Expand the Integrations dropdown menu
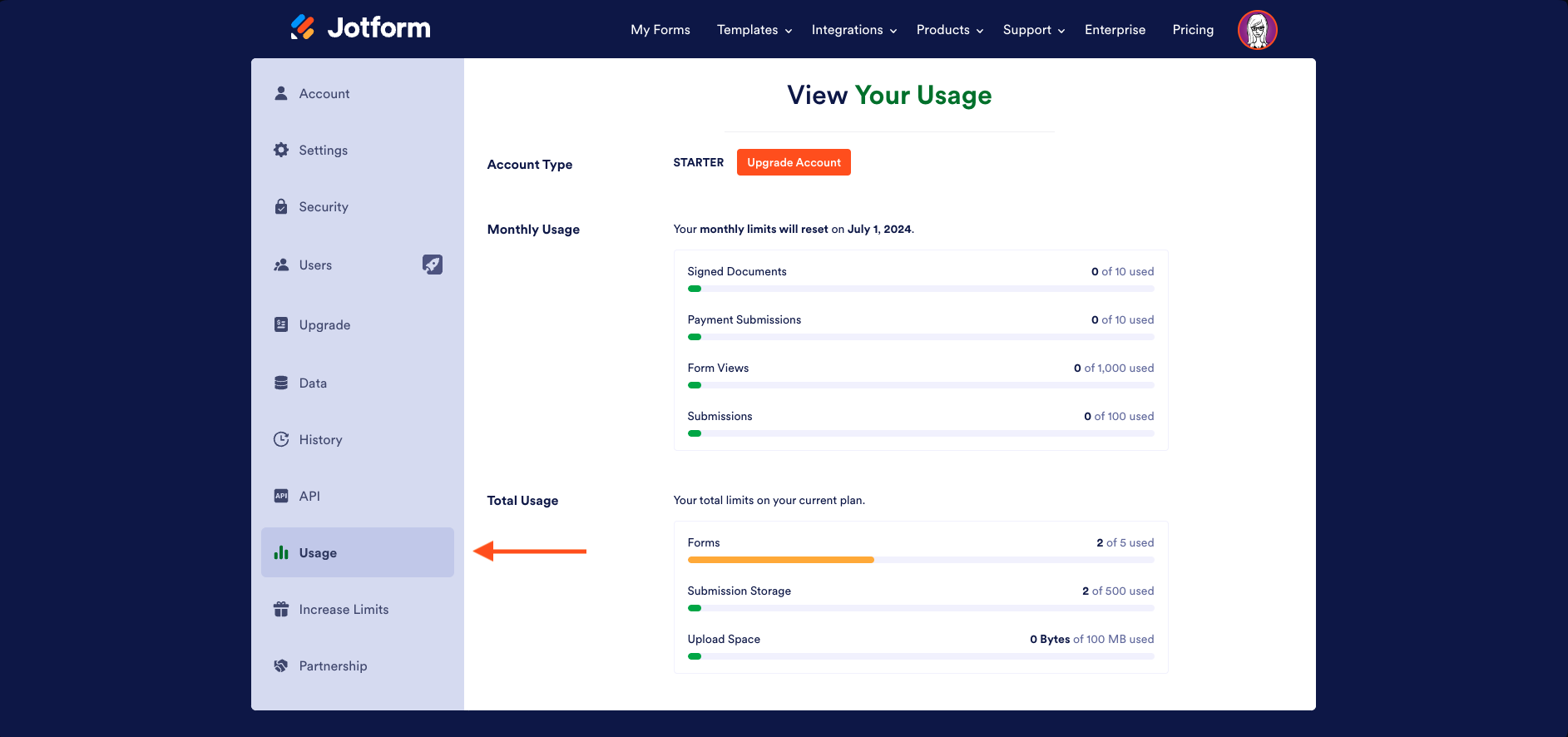Image resolution: width=1568 pixels, height=737 pixels. tap(853, 30)
